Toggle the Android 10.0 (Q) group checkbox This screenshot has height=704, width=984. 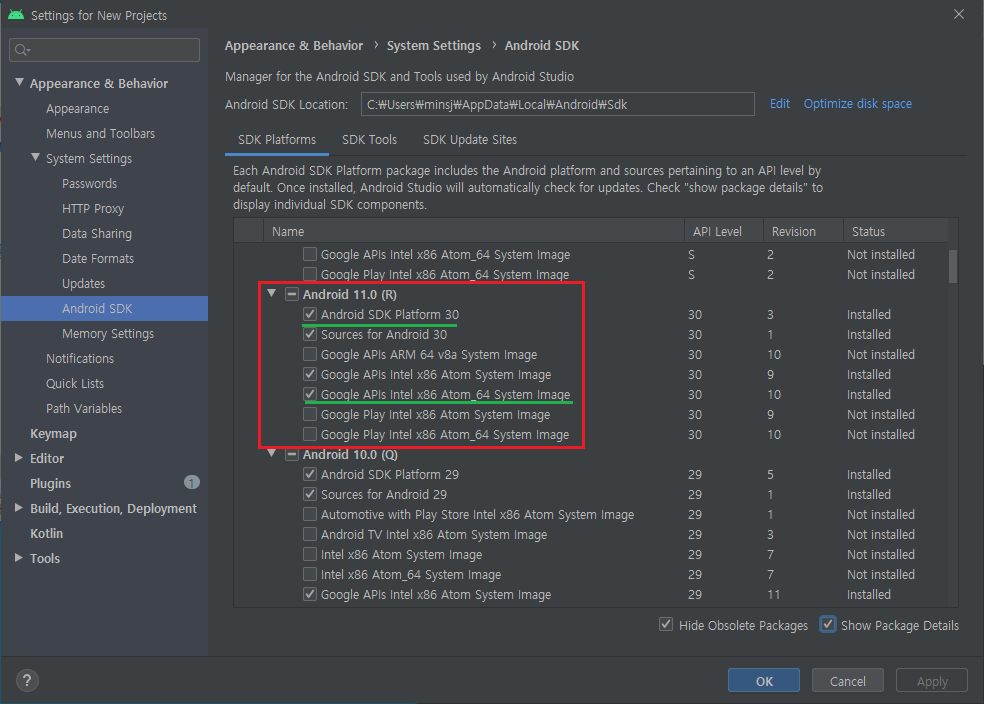point(292,454)
